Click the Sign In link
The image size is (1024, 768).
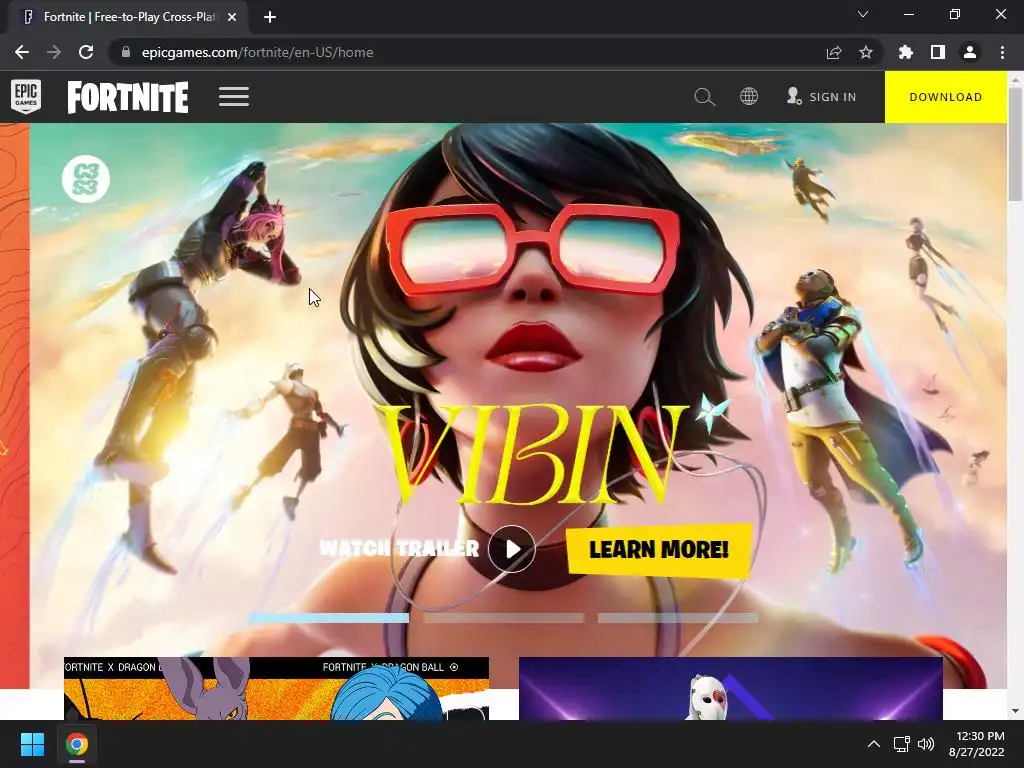tap(822, 97)
